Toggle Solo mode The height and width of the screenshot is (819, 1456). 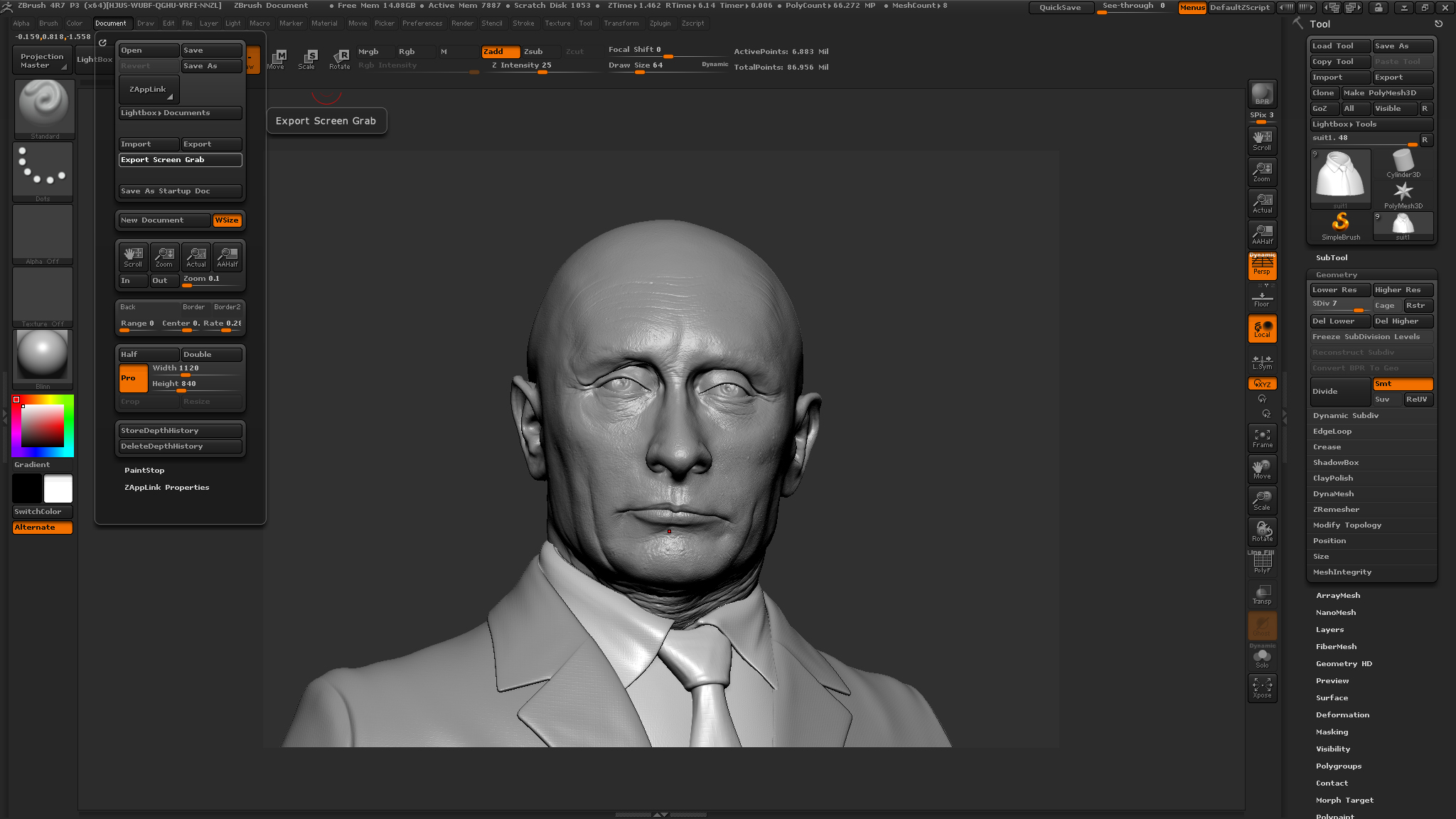pyautogui.click(x=1262, y=658)
